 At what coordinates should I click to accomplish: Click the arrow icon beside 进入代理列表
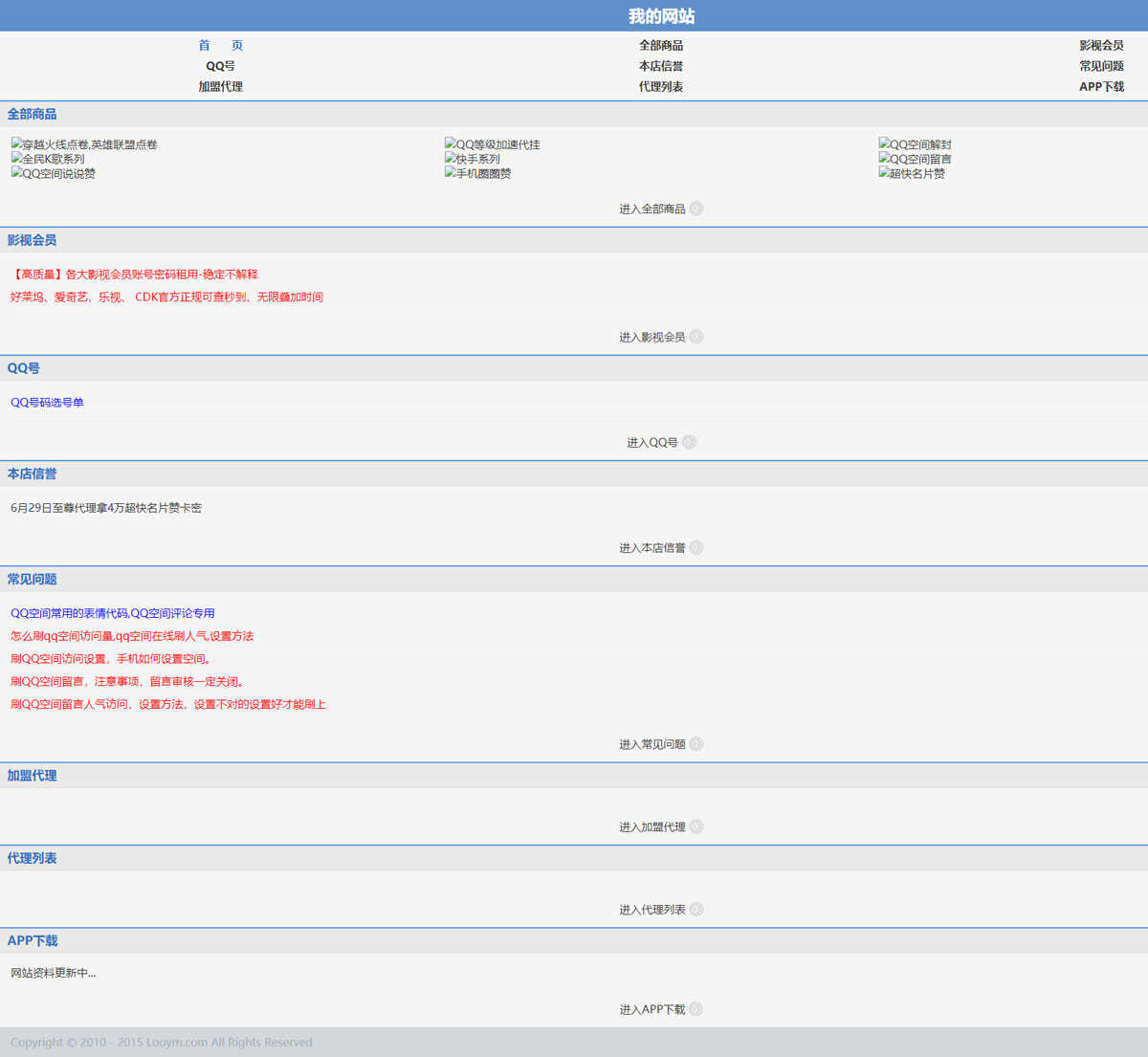click(x=696, y=910)
